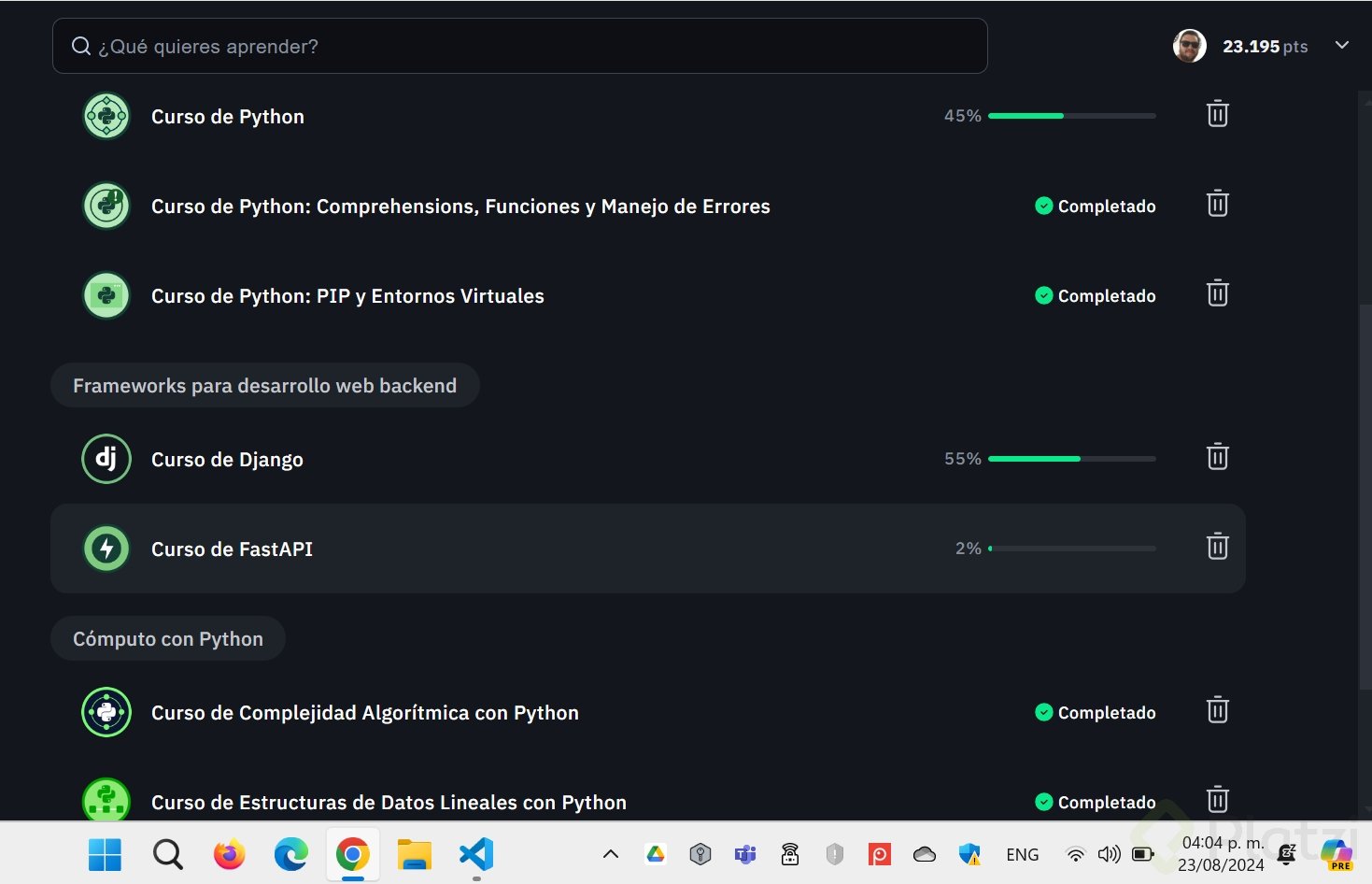Delete the Complejidad Algorítmica con Python course
The image size is (1372, 884).
click(1217, 710)
